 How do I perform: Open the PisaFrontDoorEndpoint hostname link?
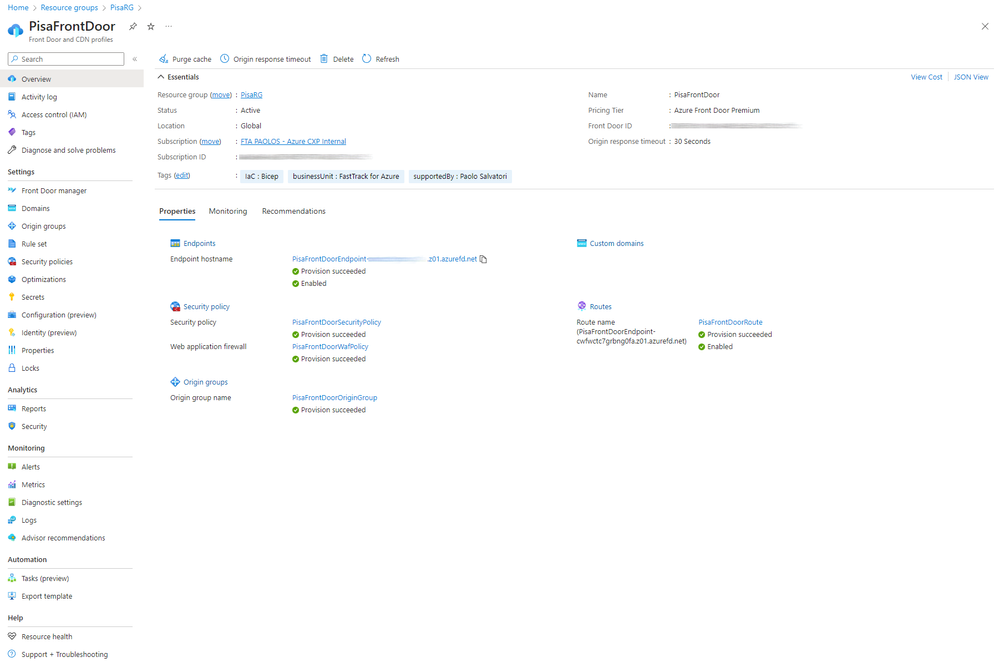(385, 259)
